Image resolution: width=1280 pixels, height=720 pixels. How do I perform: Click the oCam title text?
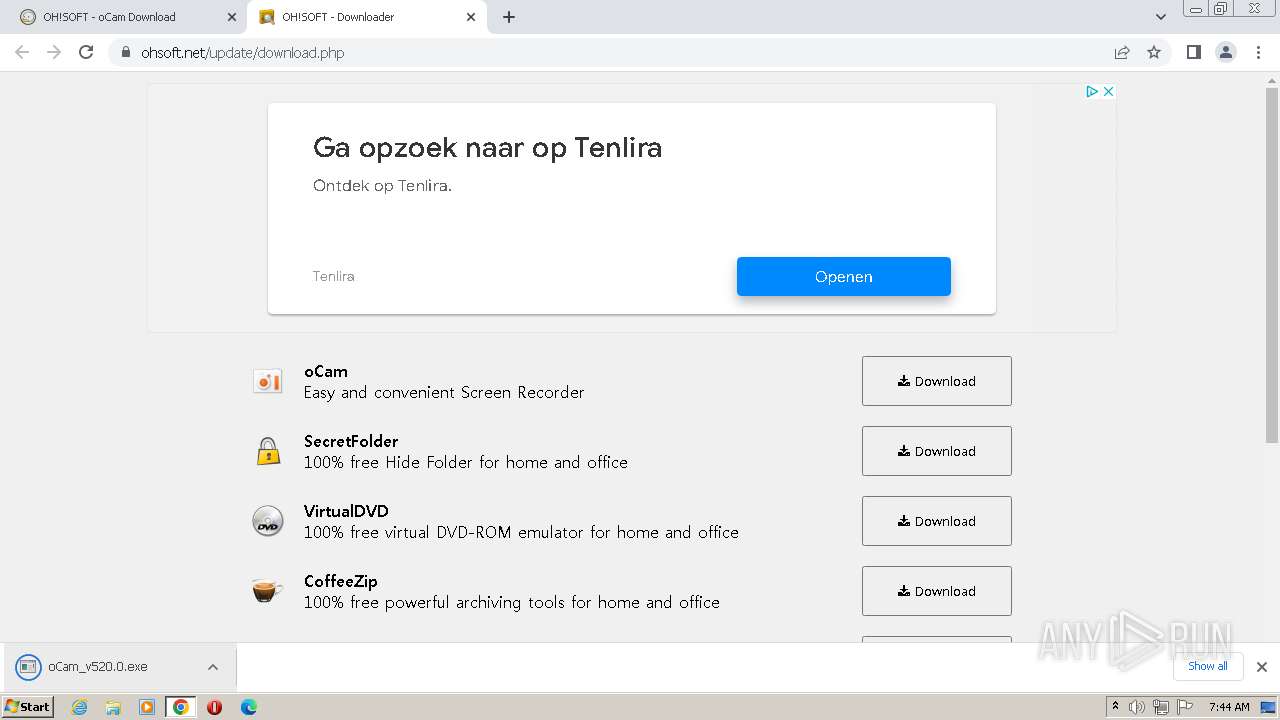pos(326,371)
